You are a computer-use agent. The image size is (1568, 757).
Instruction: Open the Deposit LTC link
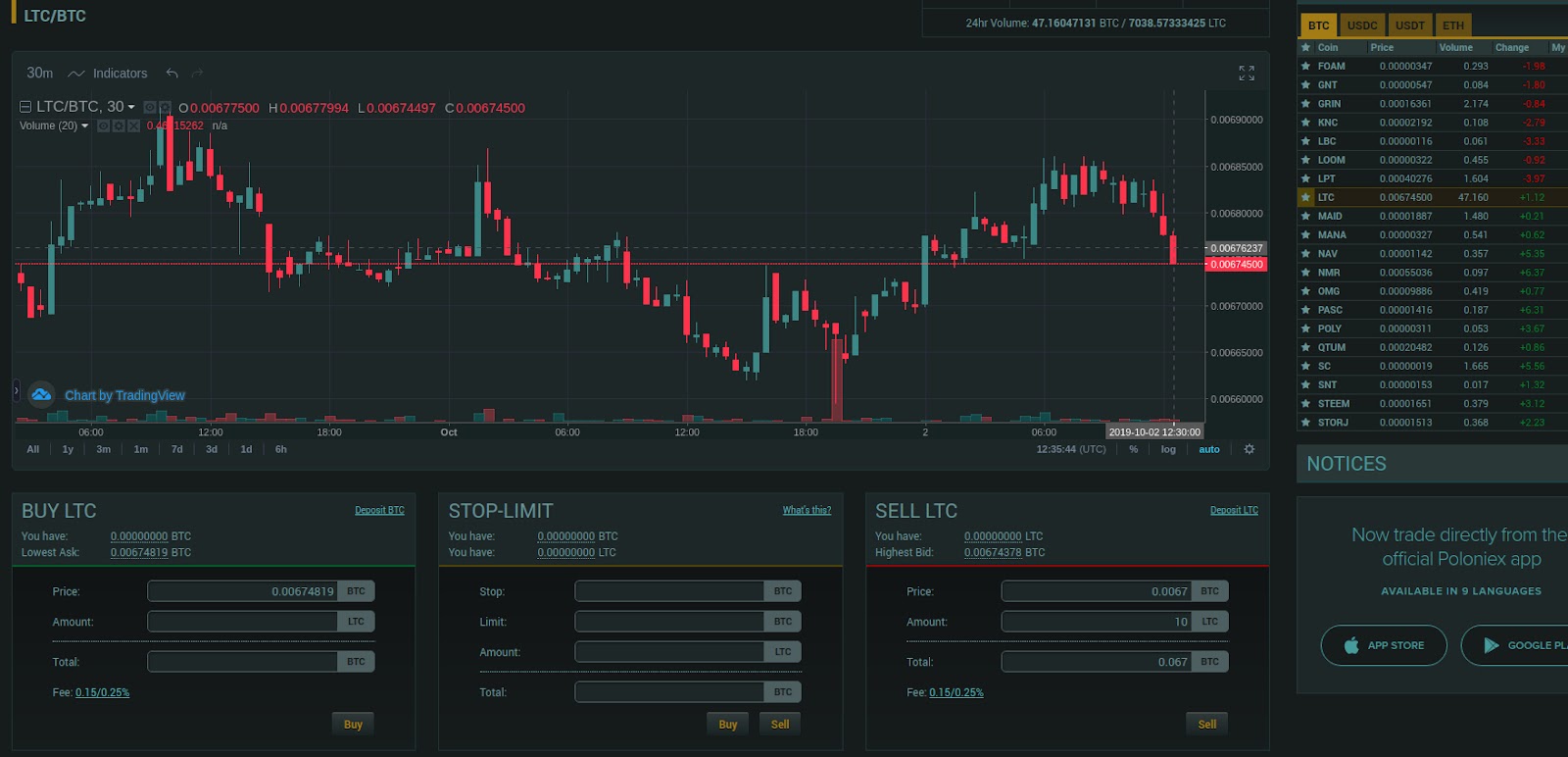coord(1234,510)
